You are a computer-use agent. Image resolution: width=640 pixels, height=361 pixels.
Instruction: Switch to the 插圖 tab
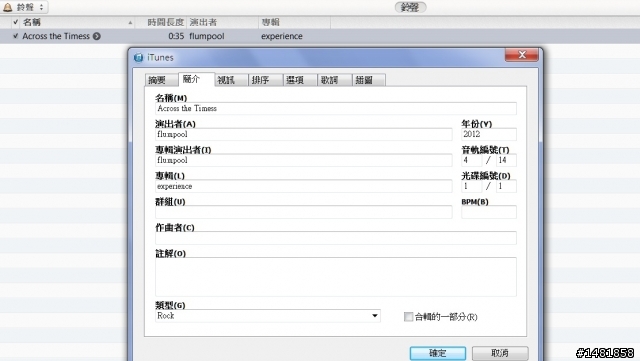pyautogui.click(x=369, y=80)
